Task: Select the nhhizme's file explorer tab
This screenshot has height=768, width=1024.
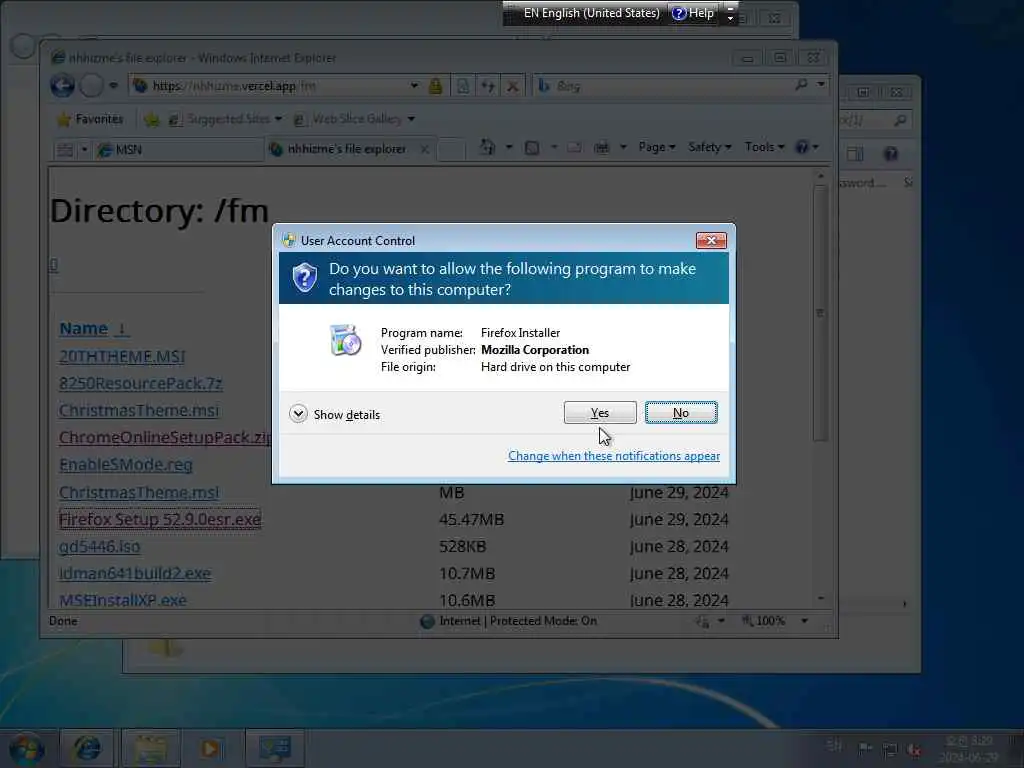Action: (347, 149)
